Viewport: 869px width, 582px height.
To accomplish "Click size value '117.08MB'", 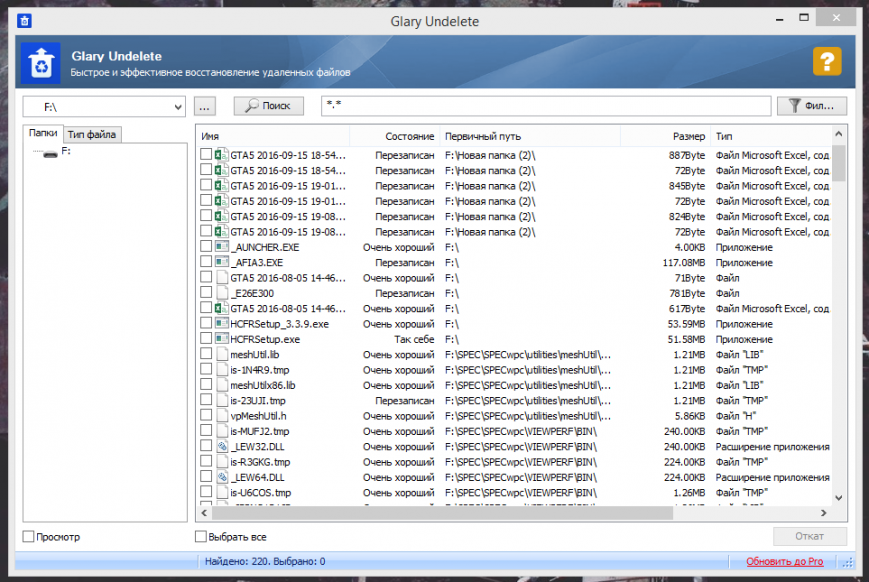I will (683, 262).
